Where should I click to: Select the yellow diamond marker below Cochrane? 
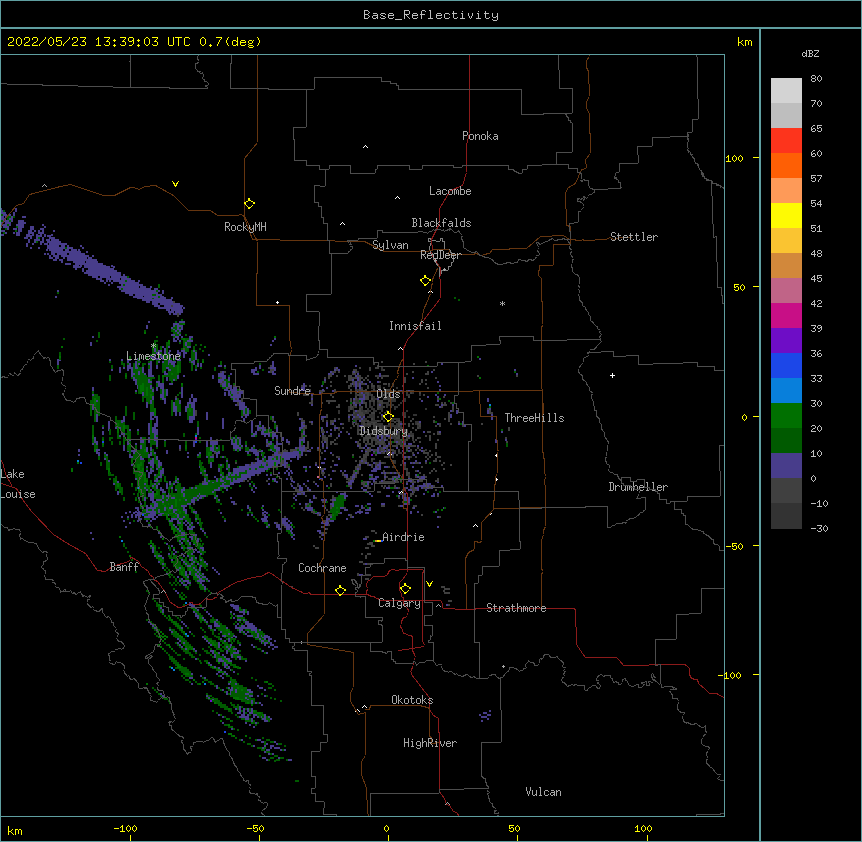tap(340, 591)
